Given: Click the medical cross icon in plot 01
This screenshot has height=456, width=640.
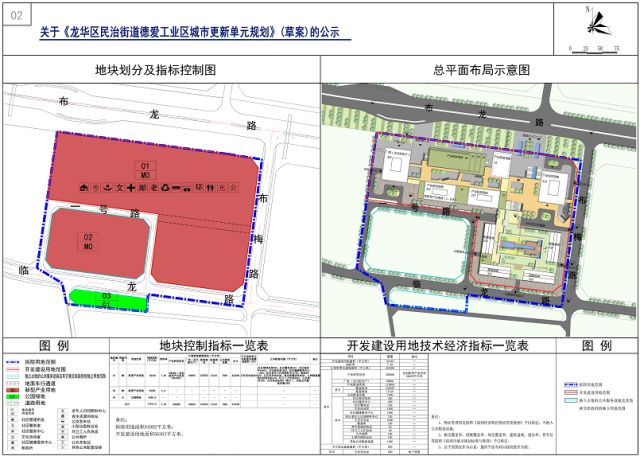Looking at the screenshot, I should click(131, 188).
